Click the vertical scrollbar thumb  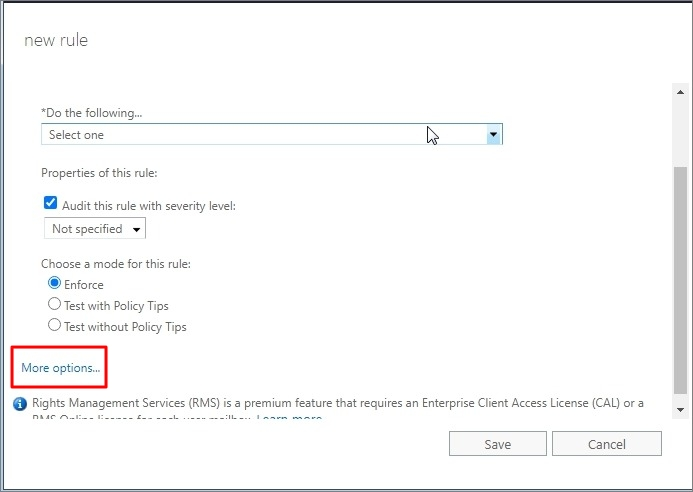point(680,279)
